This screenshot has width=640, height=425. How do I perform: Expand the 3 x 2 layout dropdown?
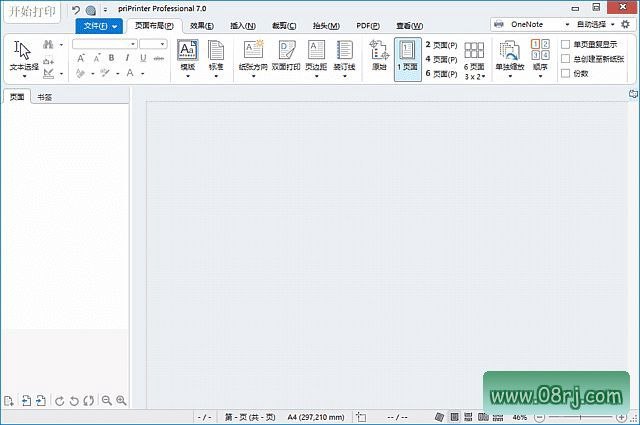pos(475,76)
